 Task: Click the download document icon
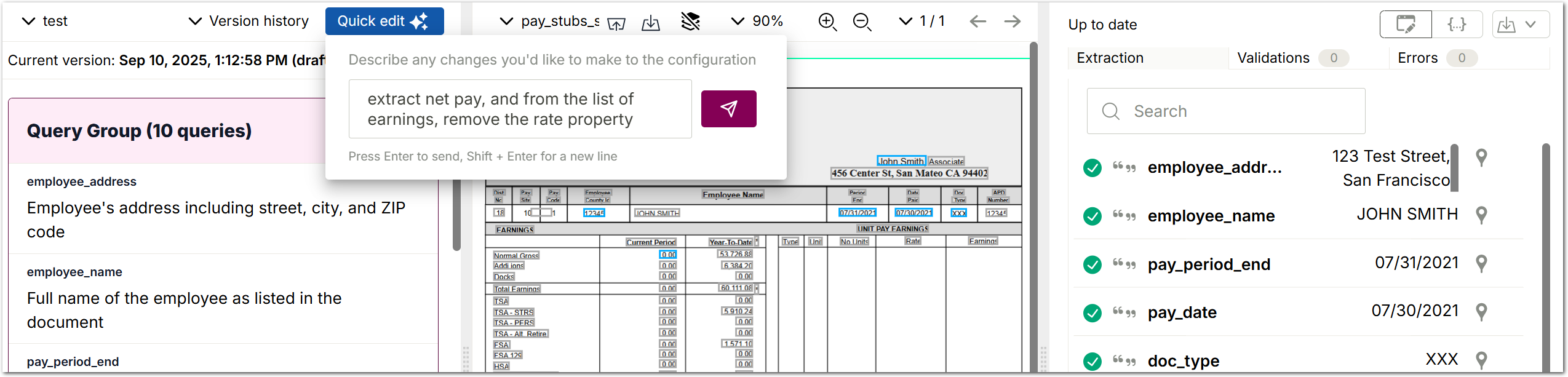coord(650,23)
